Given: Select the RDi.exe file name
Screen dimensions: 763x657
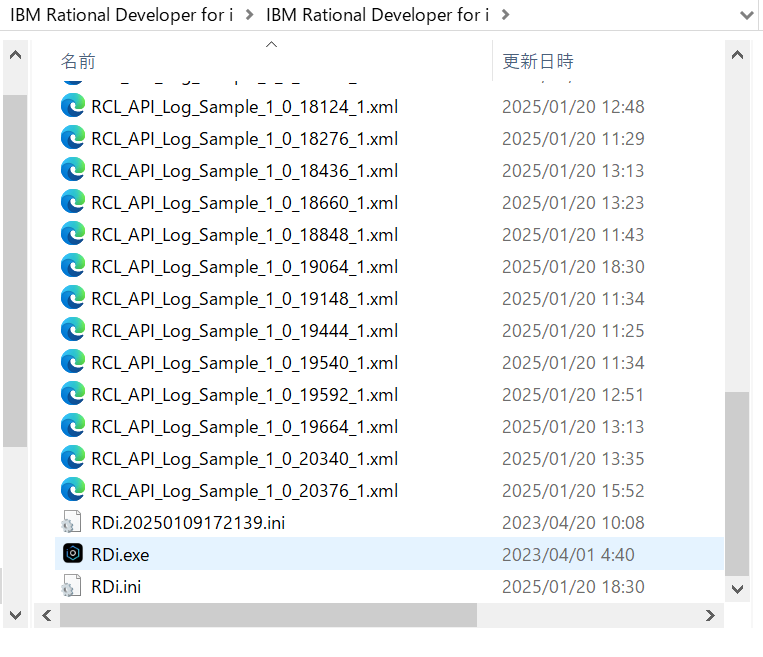Looking at the screenshot, I should coord(120,555).
